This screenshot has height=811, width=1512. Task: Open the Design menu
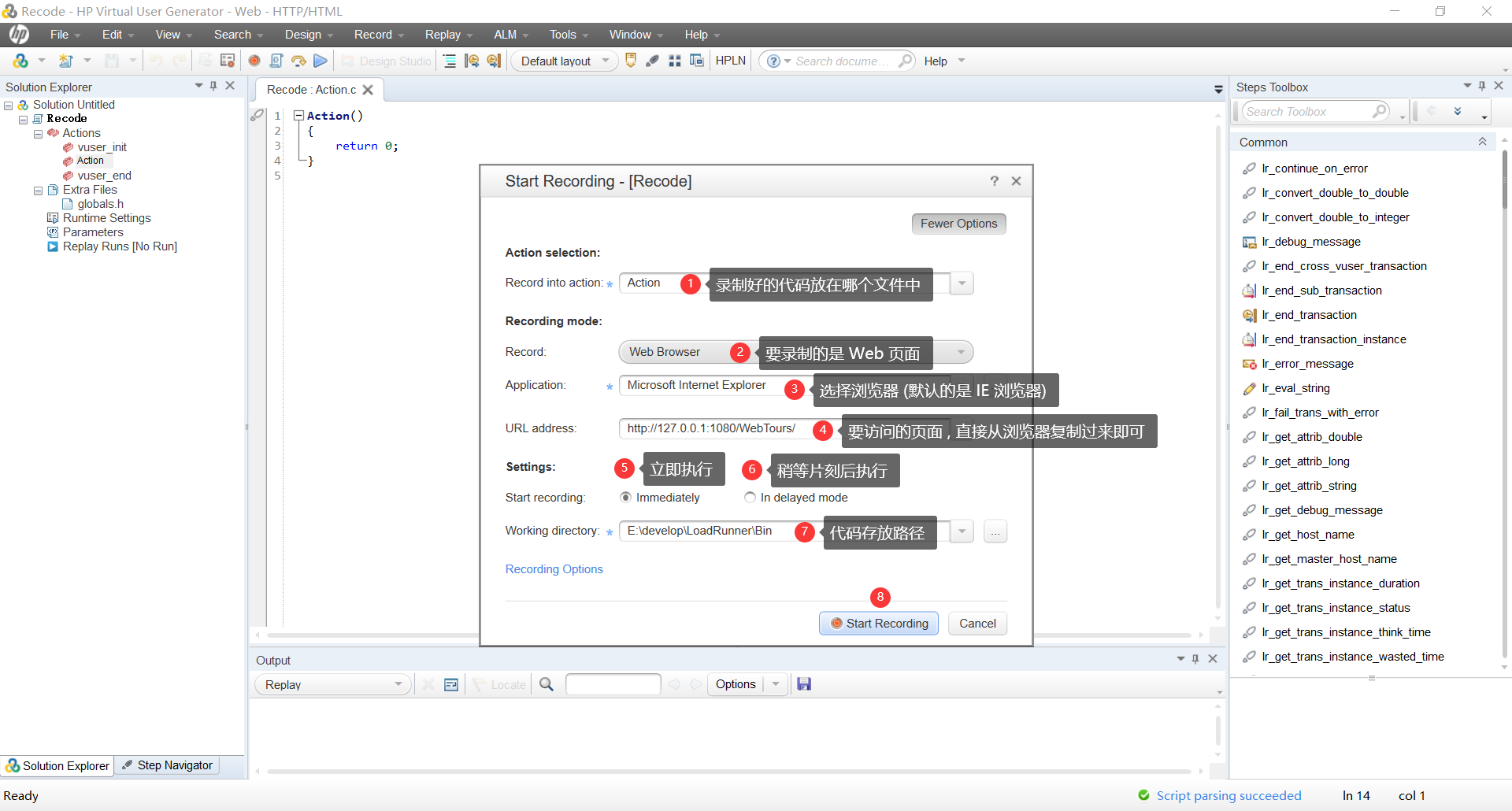309,35
